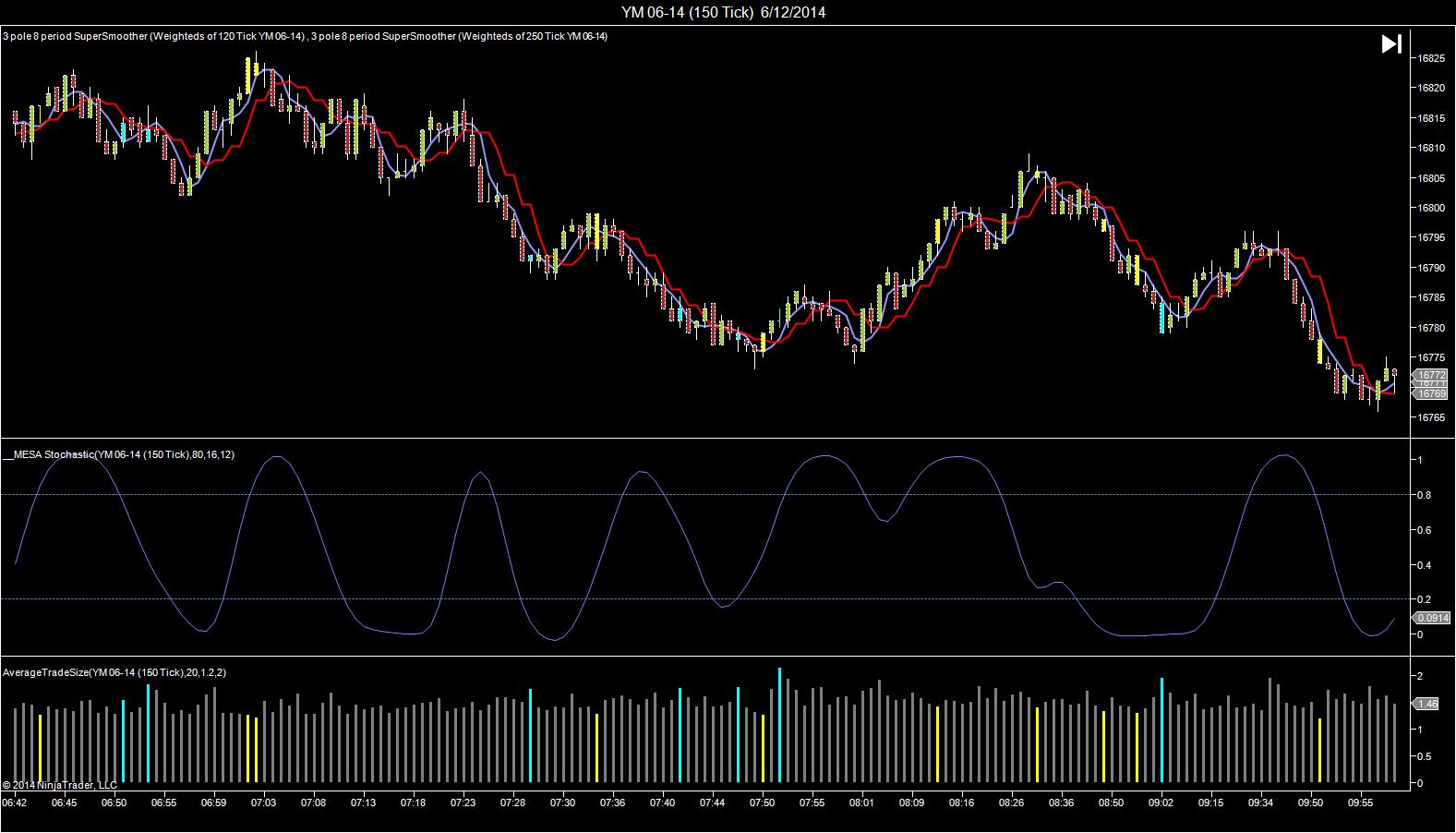
Task: Click the 07:28 time axis label
Action: (x=513, y=803)
